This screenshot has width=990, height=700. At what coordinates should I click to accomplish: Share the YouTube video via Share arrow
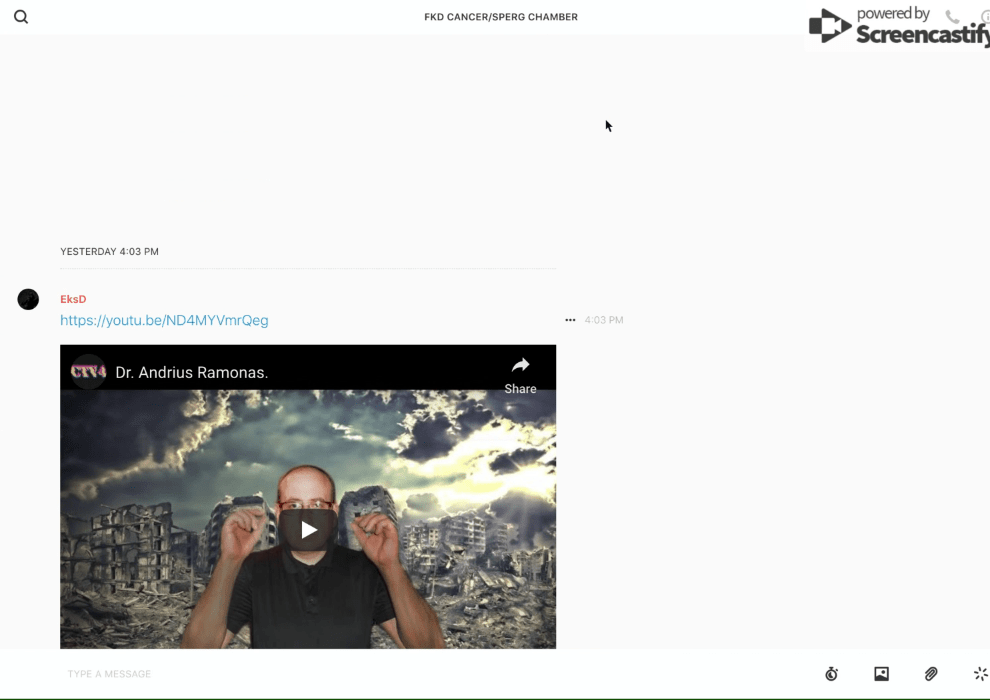tap(520, 374)
